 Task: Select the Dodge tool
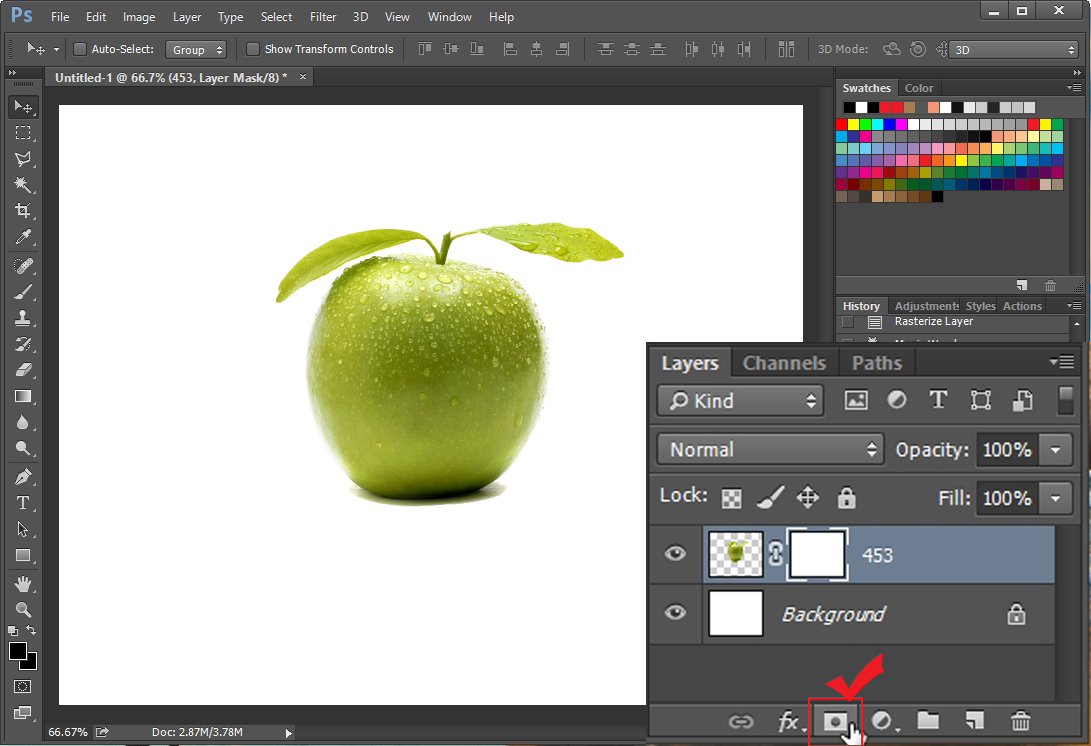point(23,447)
